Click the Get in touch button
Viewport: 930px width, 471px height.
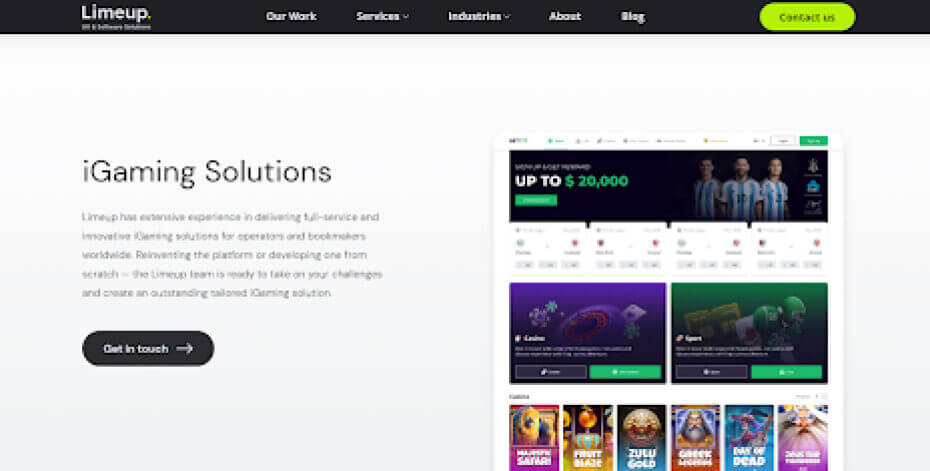tap(148, 348)
